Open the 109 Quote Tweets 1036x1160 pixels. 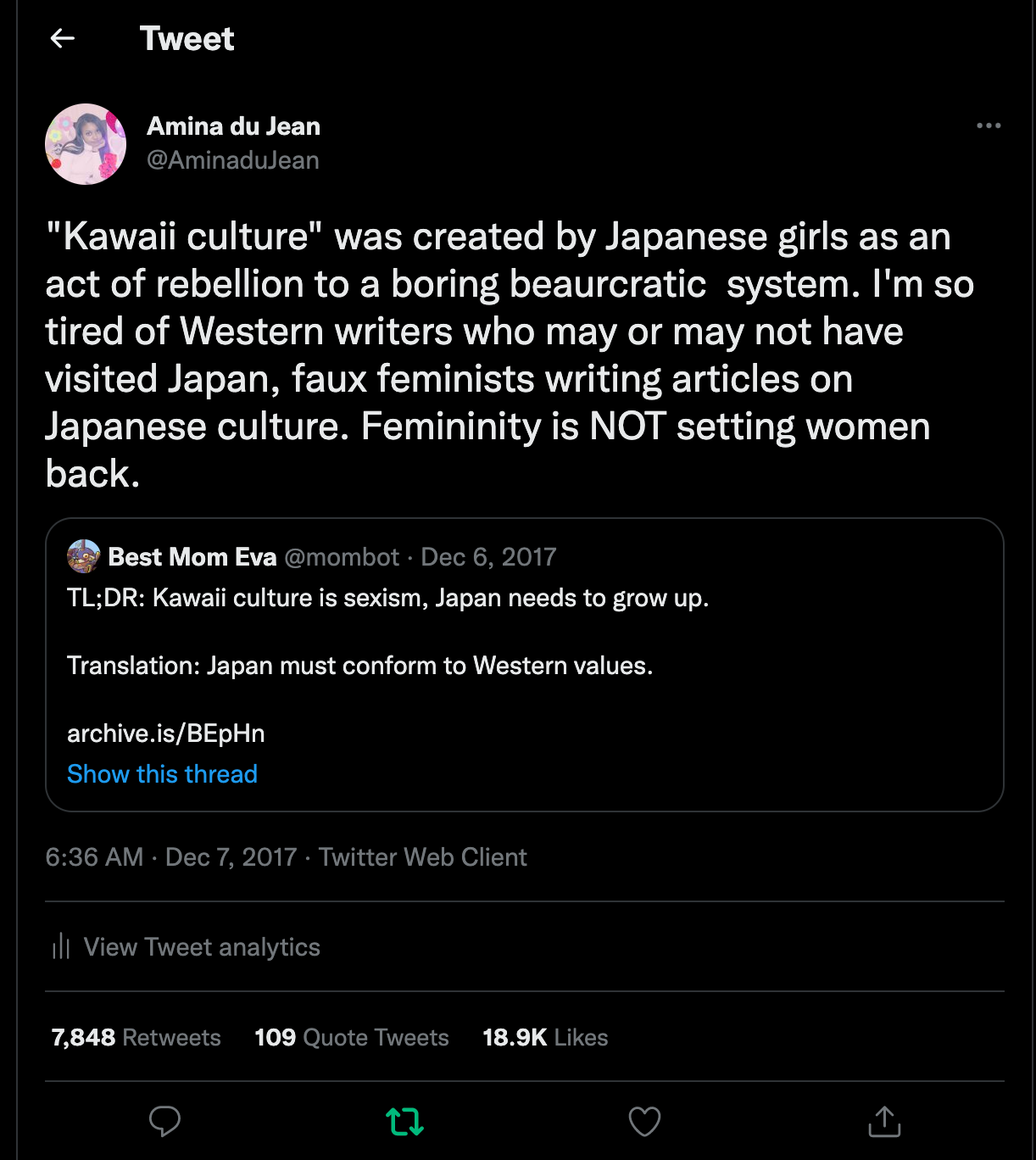(x=351, y=1037)
